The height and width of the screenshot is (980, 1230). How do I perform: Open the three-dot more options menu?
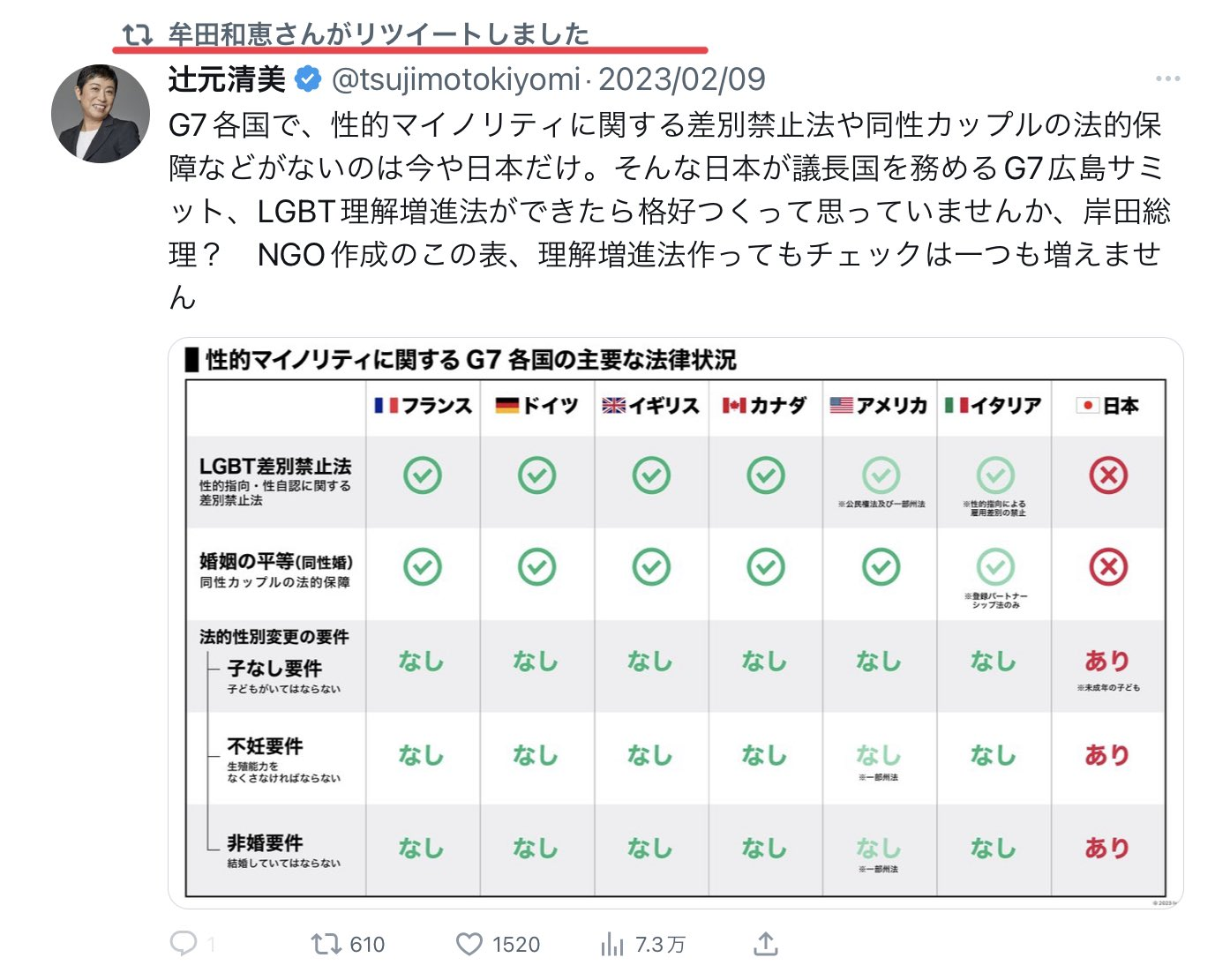coord(1167,79)
